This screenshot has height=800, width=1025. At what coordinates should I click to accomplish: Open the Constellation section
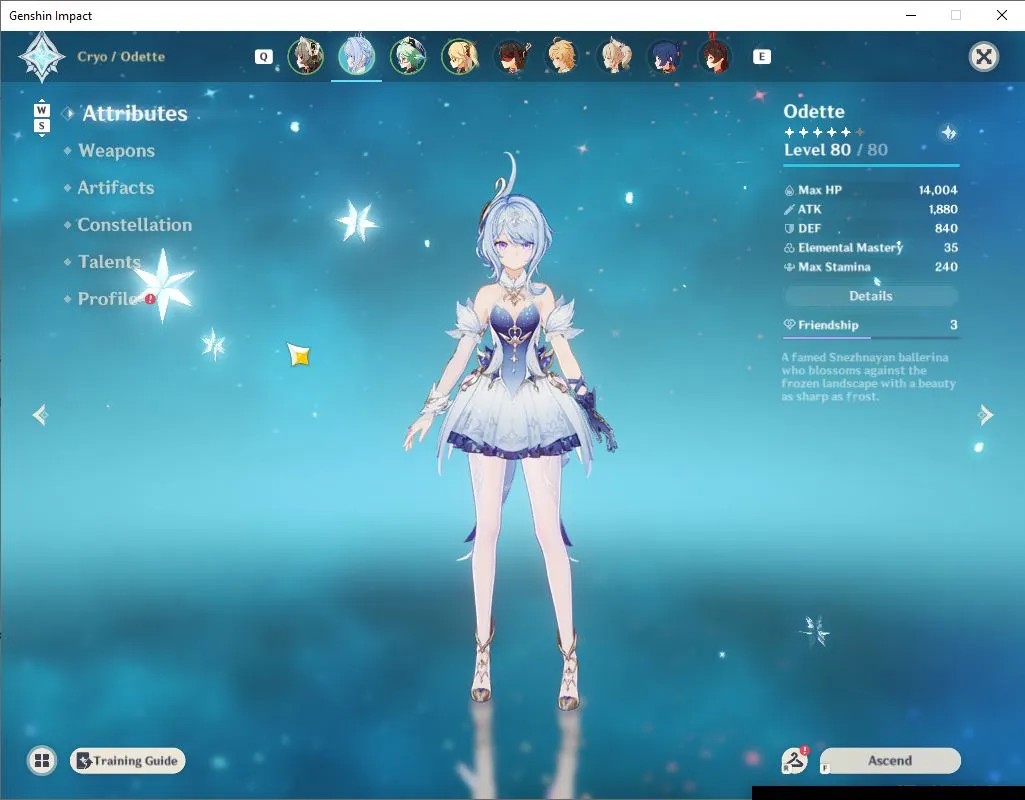click(x=135, y=225)
